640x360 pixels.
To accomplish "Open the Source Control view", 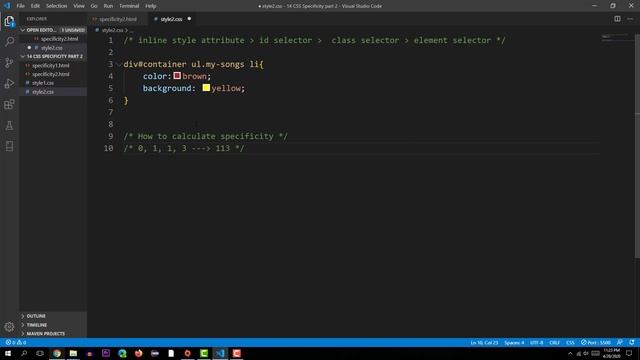I will [x=9, y=62].
